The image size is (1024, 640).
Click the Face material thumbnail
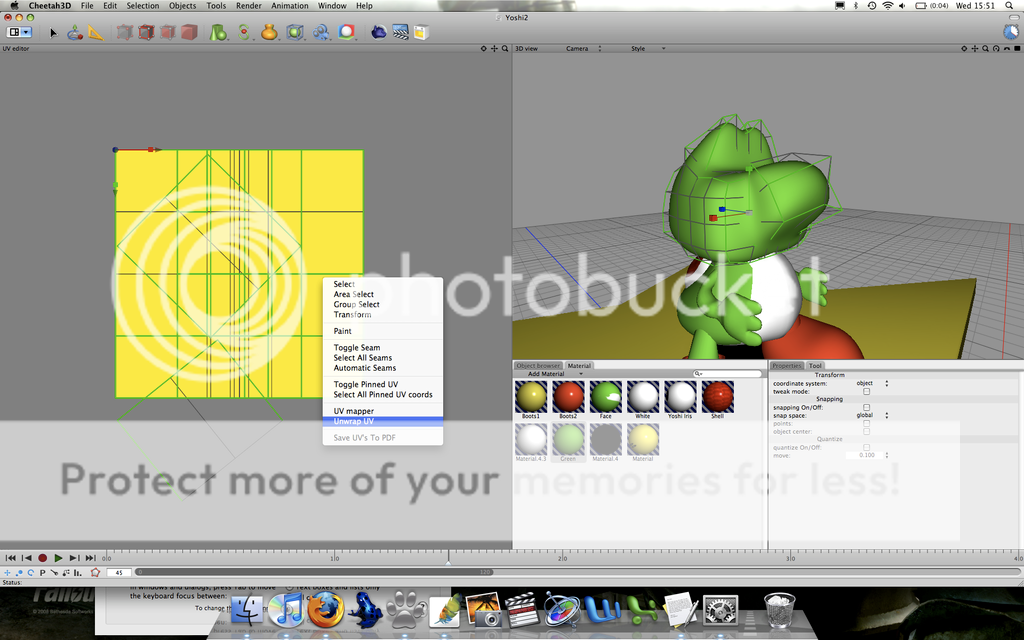click(605, 399)
